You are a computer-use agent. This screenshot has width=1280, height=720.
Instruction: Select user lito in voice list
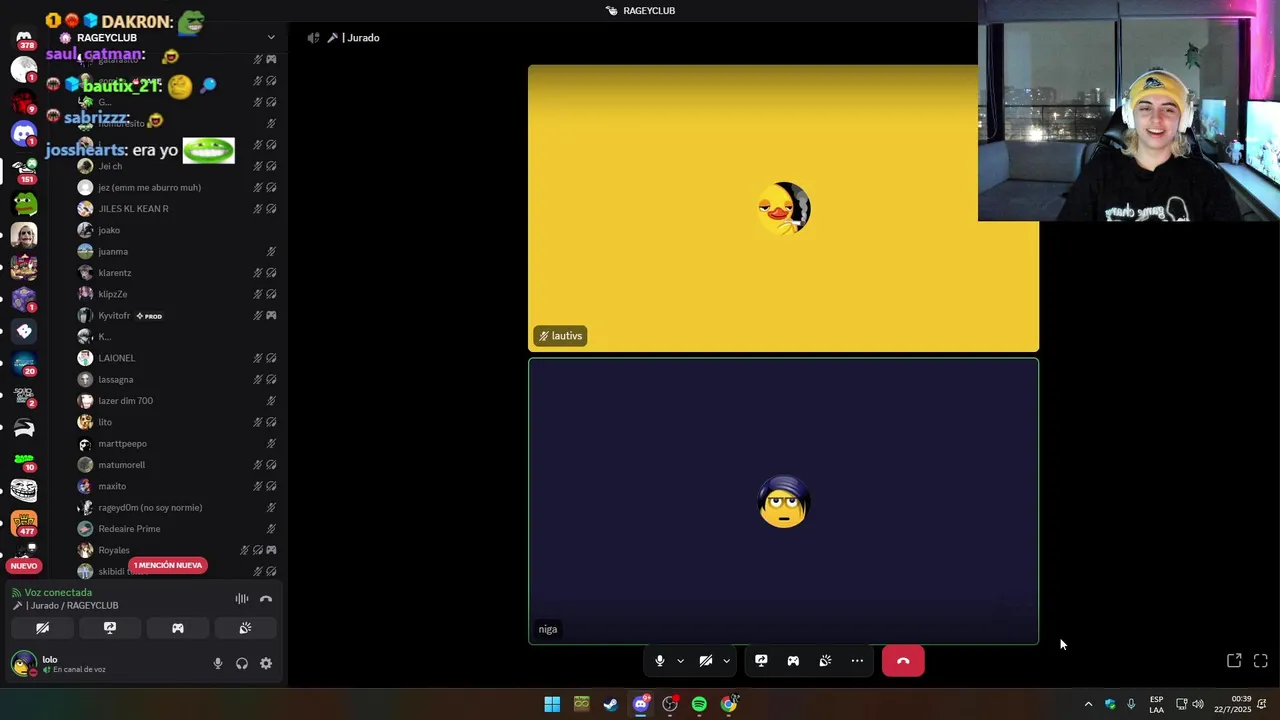[105, 422]
